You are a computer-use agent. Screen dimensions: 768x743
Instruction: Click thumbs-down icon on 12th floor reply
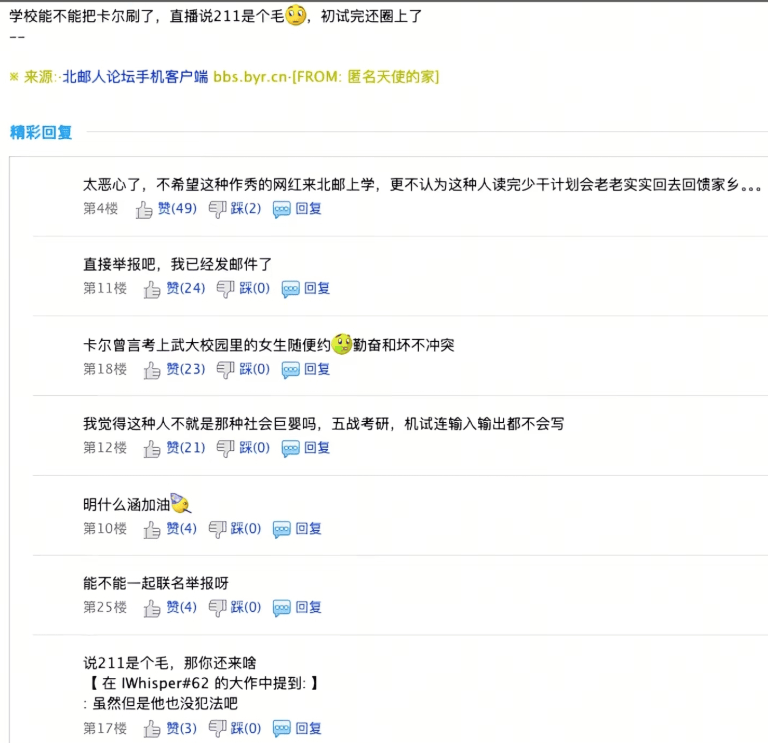(225, 449)
